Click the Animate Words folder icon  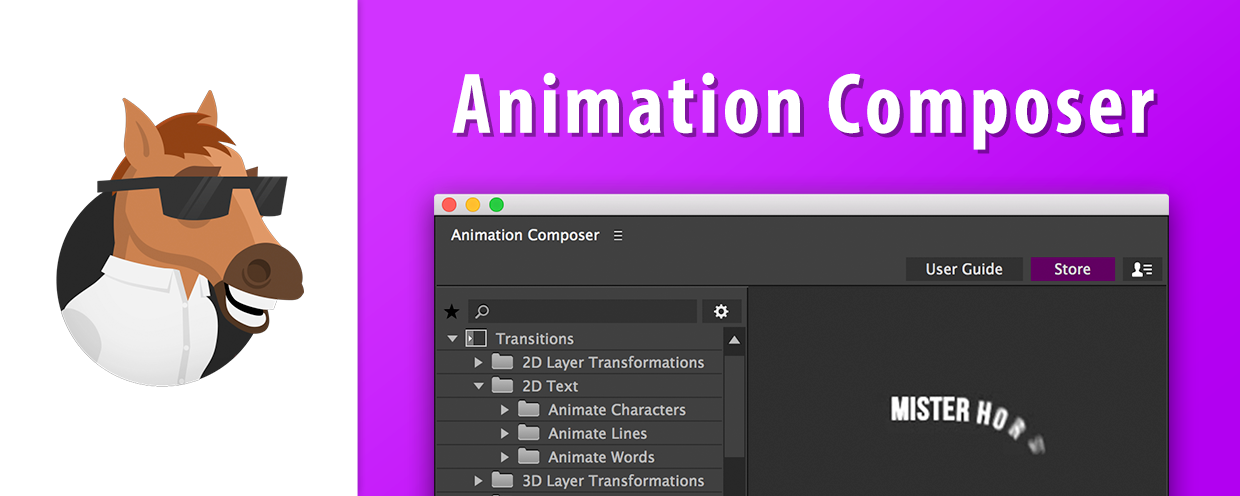click(x=528, y=457)
